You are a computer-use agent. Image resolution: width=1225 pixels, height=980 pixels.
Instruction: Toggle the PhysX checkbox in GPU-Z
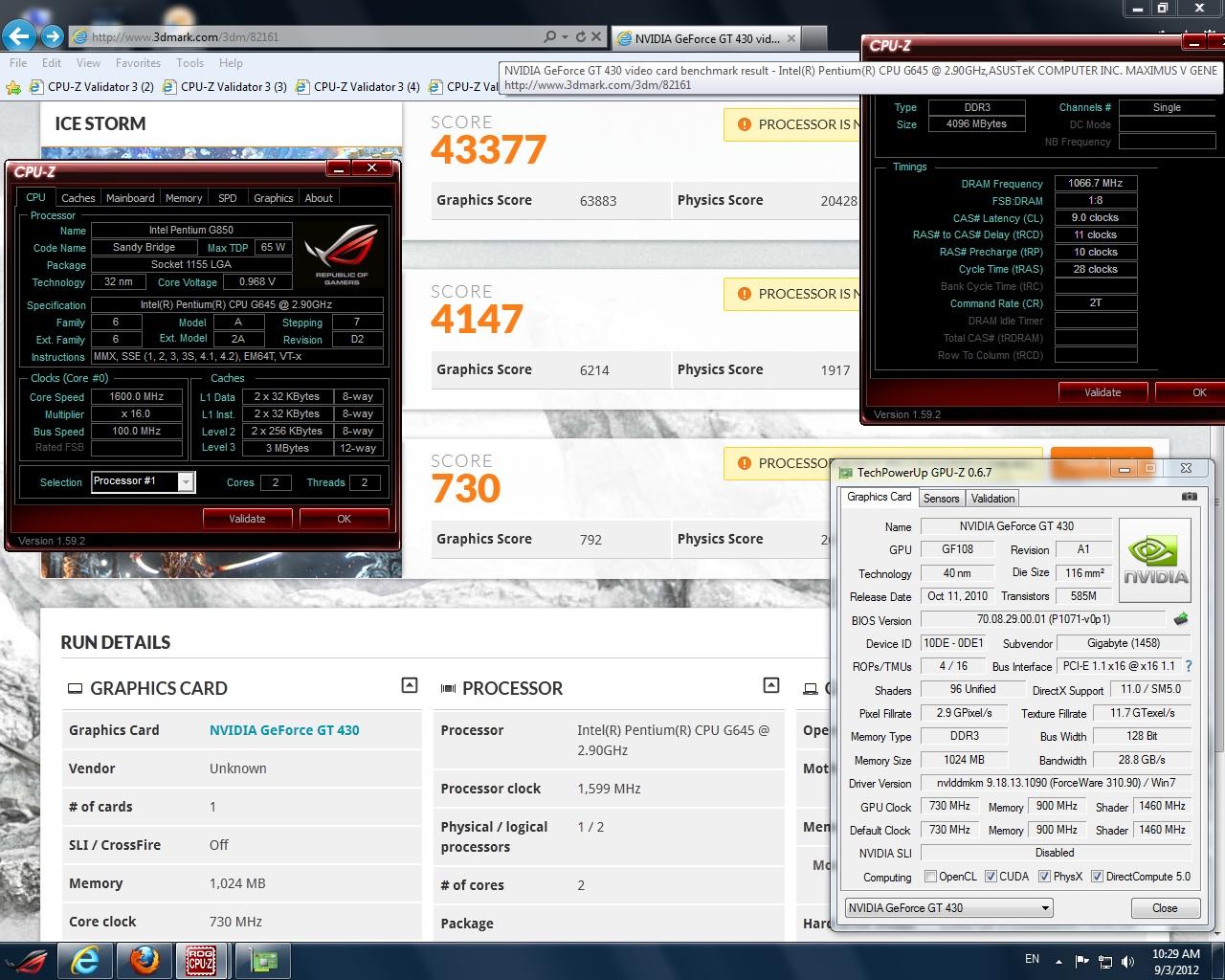1044,877
